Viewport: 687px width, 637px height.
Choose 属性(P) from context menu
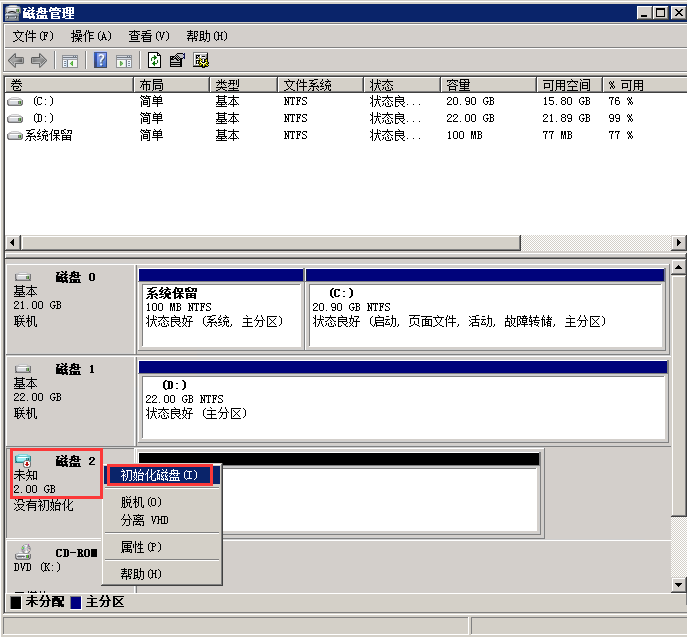pos(162,547)
